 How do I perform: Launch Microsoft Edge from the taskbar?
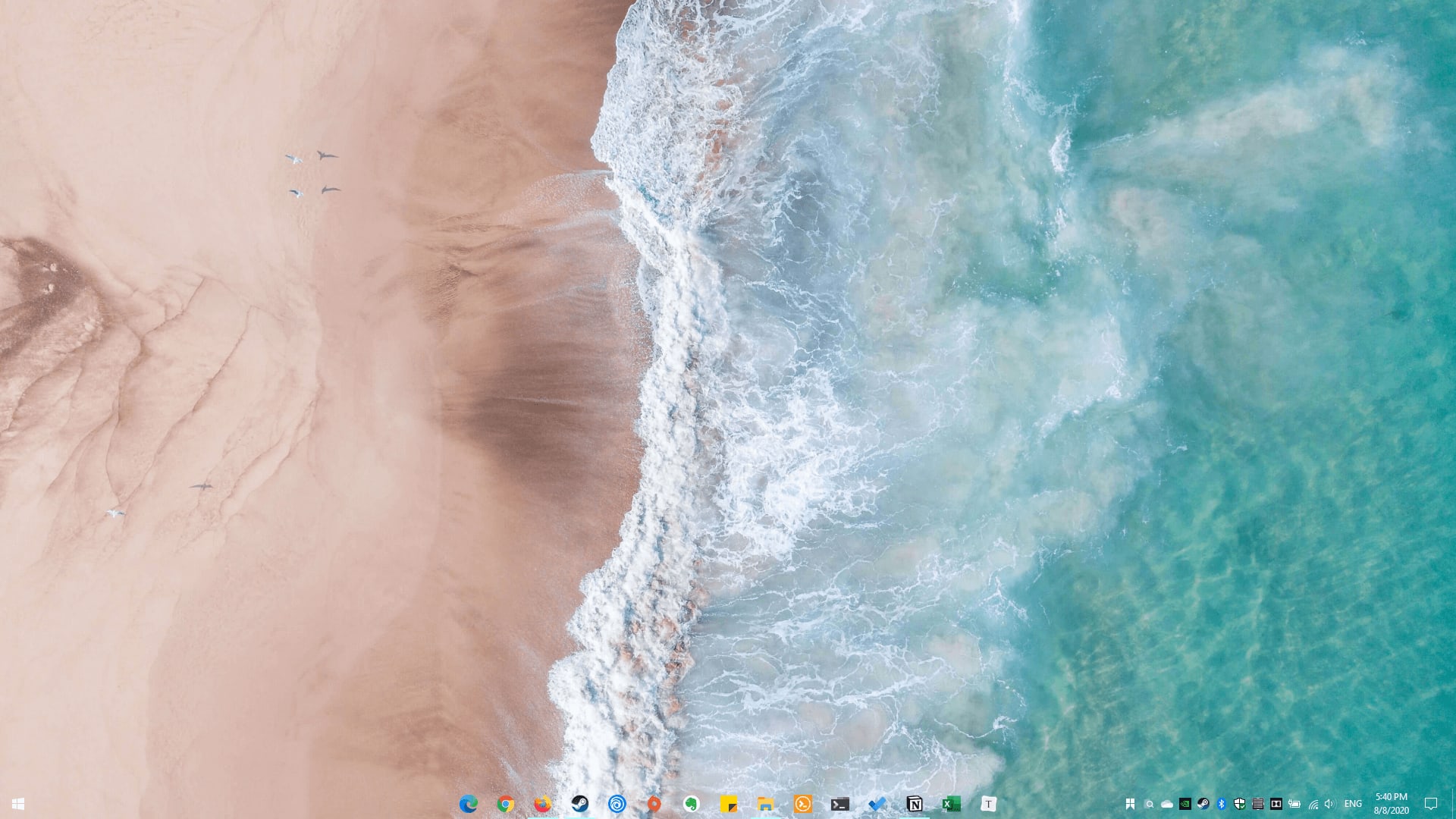click(469, 804)
